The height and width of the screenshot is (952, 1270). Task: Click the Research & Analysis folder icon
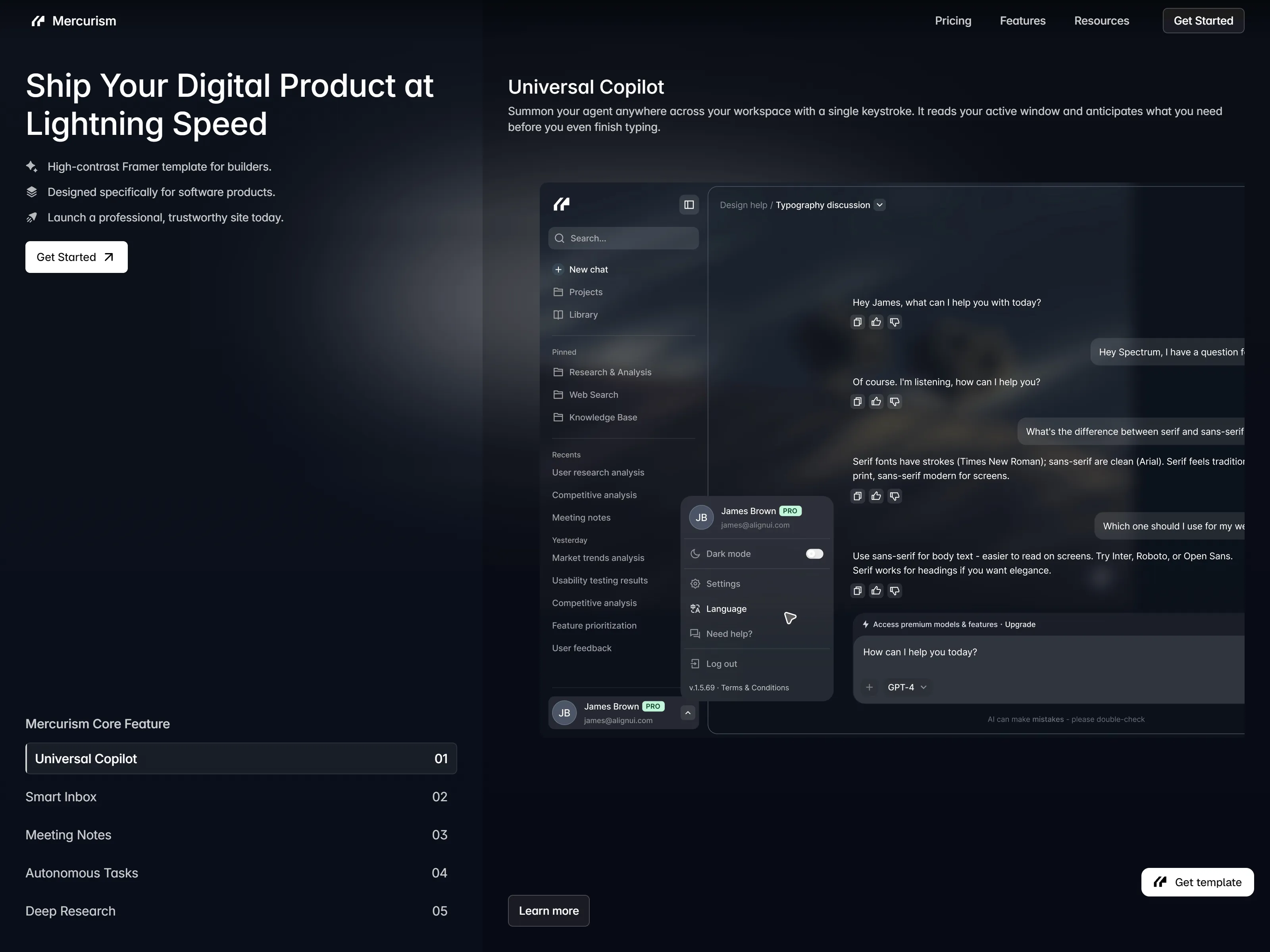pyautogui.click(x=558, y=372)
